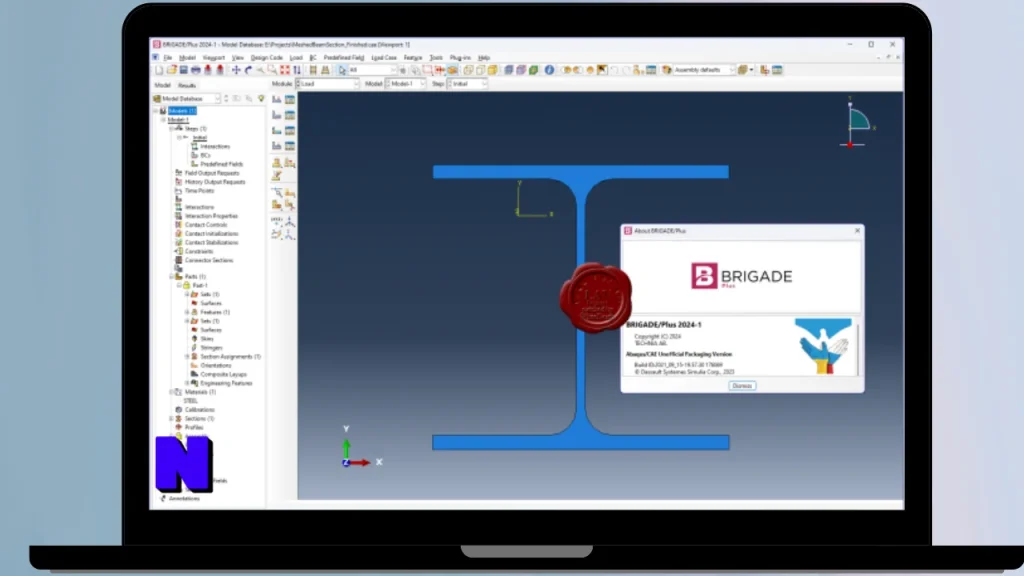
Task: Open the Load Case menu
Action: point(384,57)
